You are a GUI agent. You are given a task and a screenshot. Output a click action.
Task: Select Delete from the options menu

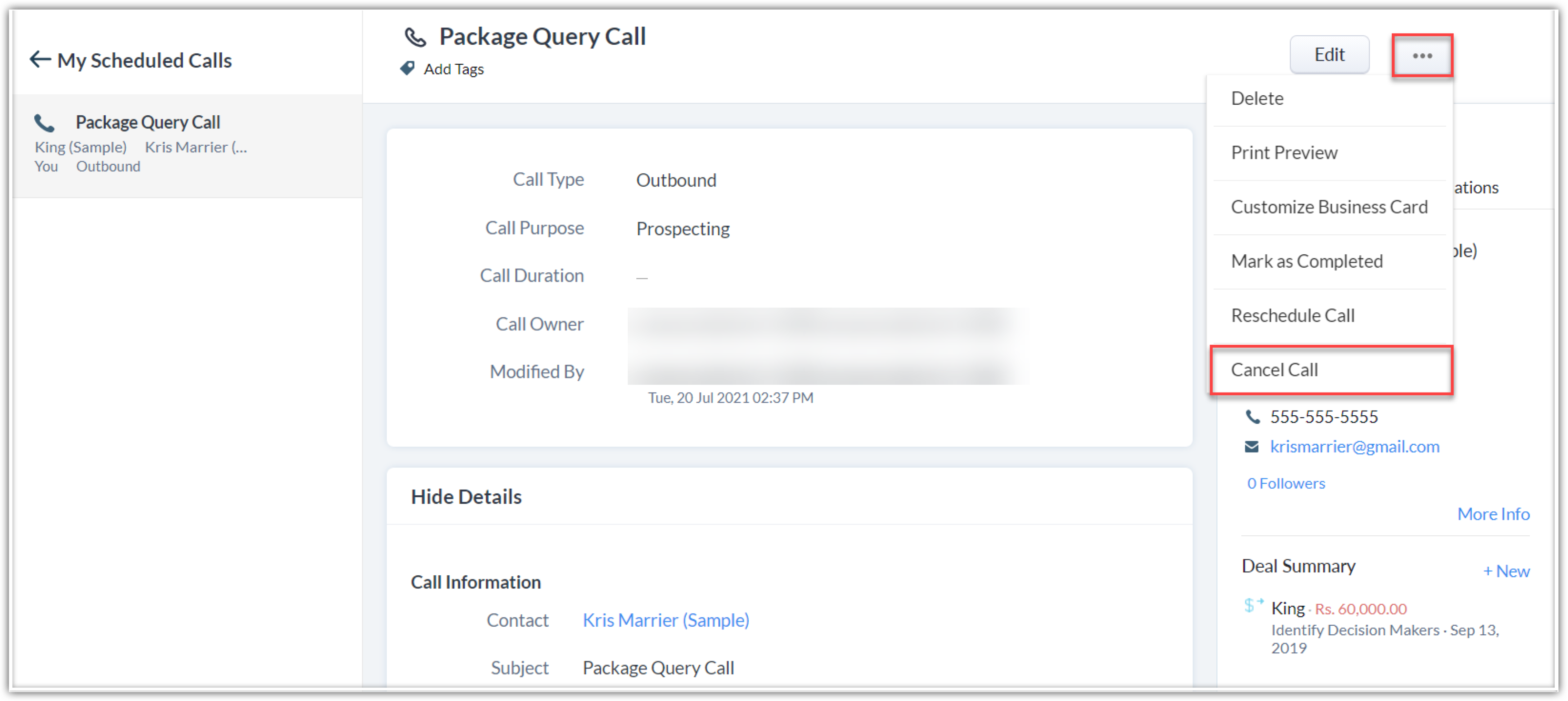point(1257,99)
